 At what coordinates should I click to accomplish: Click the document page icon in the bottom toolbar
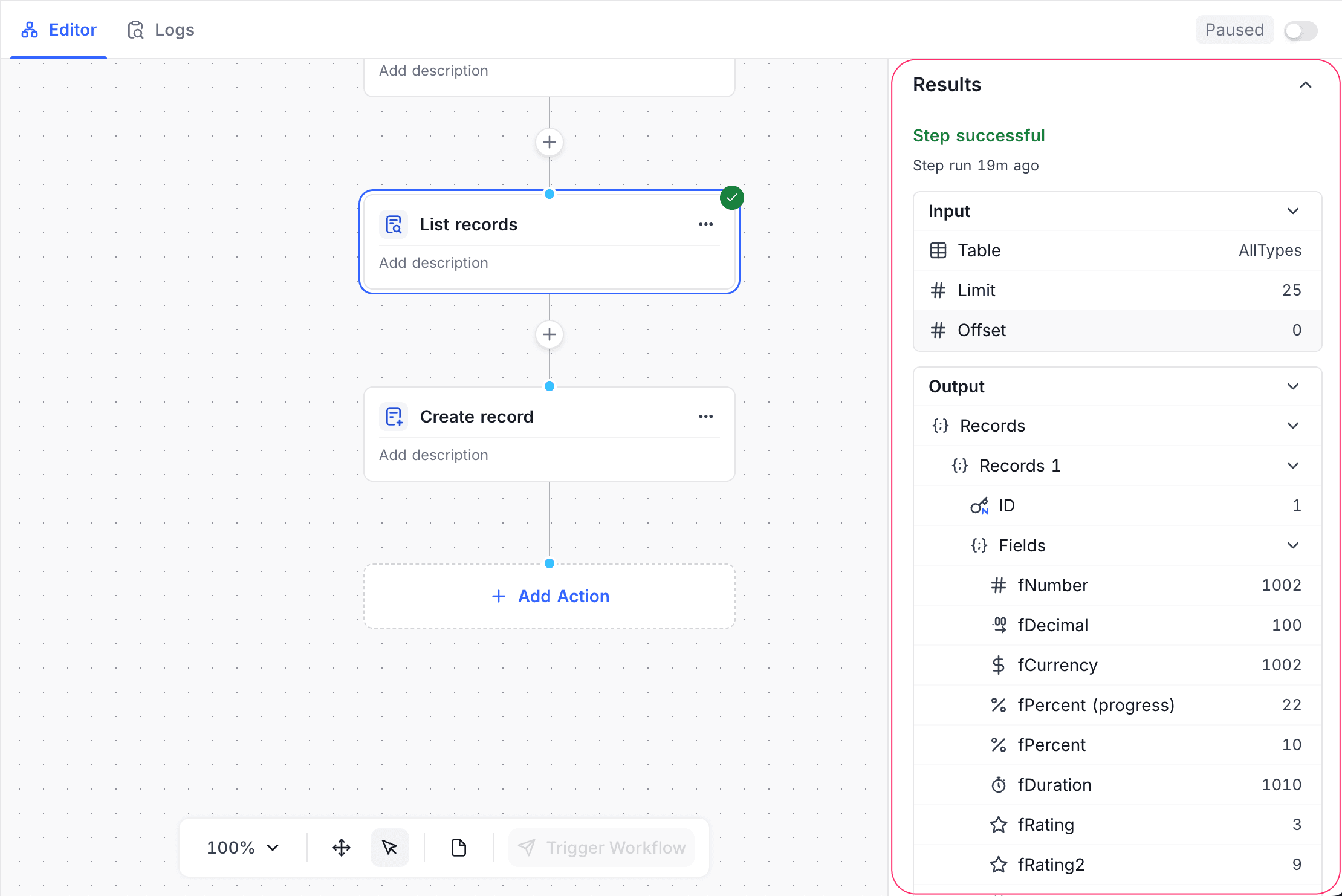(x=459, y=847)
